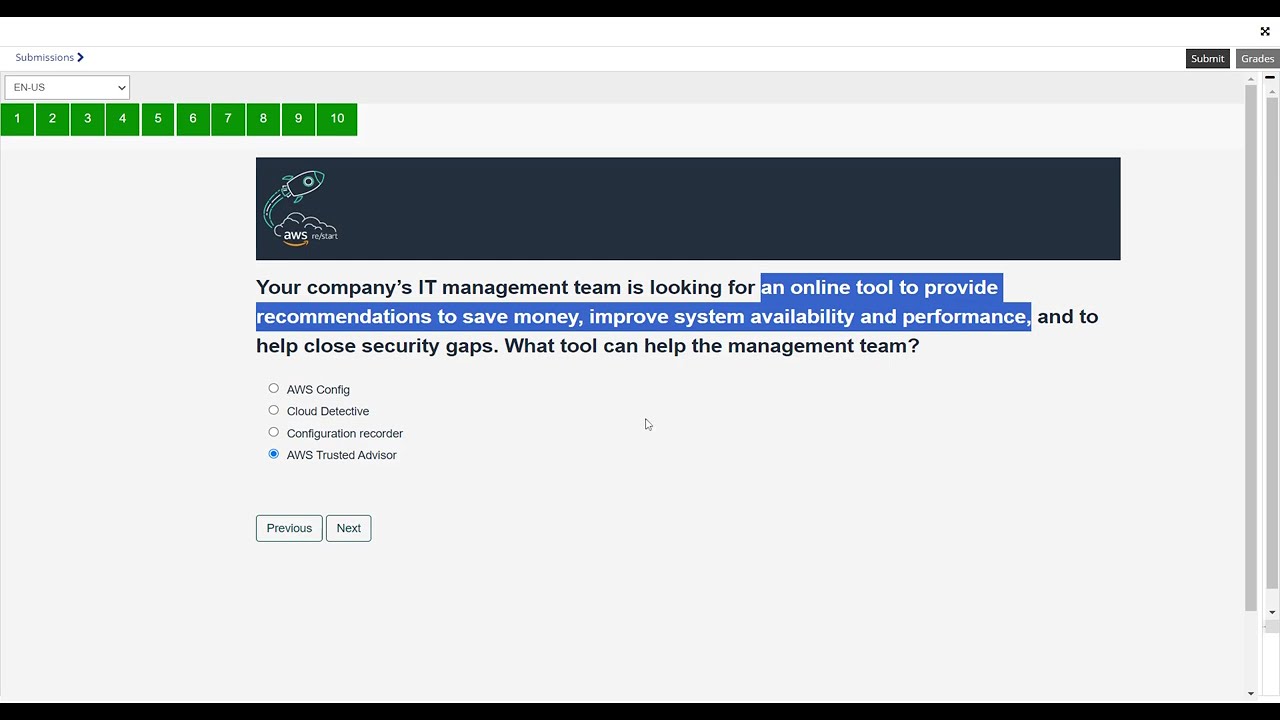Jump to question 3
This screenshot has height=720, width=1280.
(x=87, y=119)
